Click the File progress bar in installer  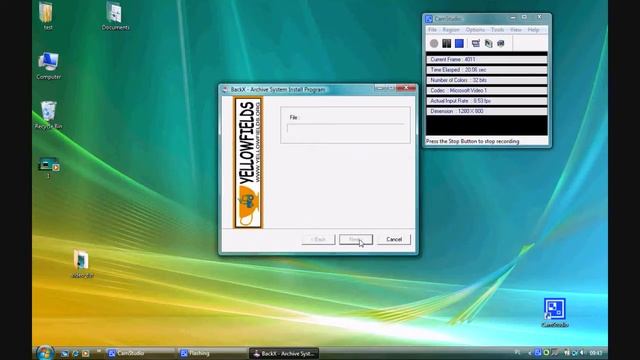click(x=346, y=128)
